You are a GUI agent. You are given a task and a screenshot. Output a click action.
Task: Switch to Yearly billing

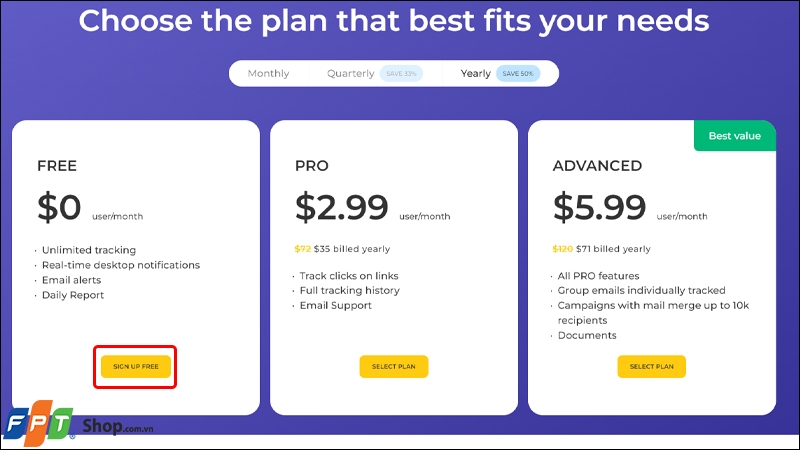click(x=476, y=74)
